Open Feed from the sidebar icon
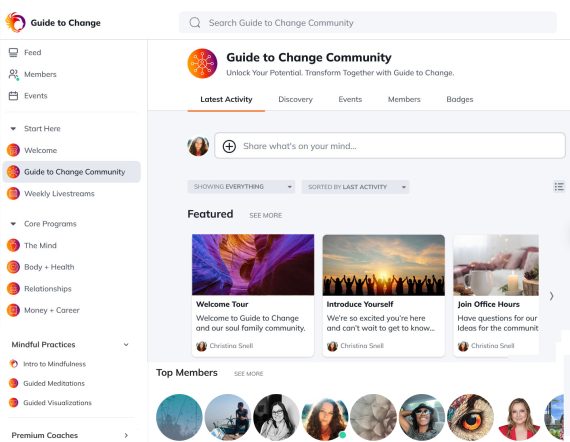Viewport: 570px width, 442px height. click(x=13, y=53)
